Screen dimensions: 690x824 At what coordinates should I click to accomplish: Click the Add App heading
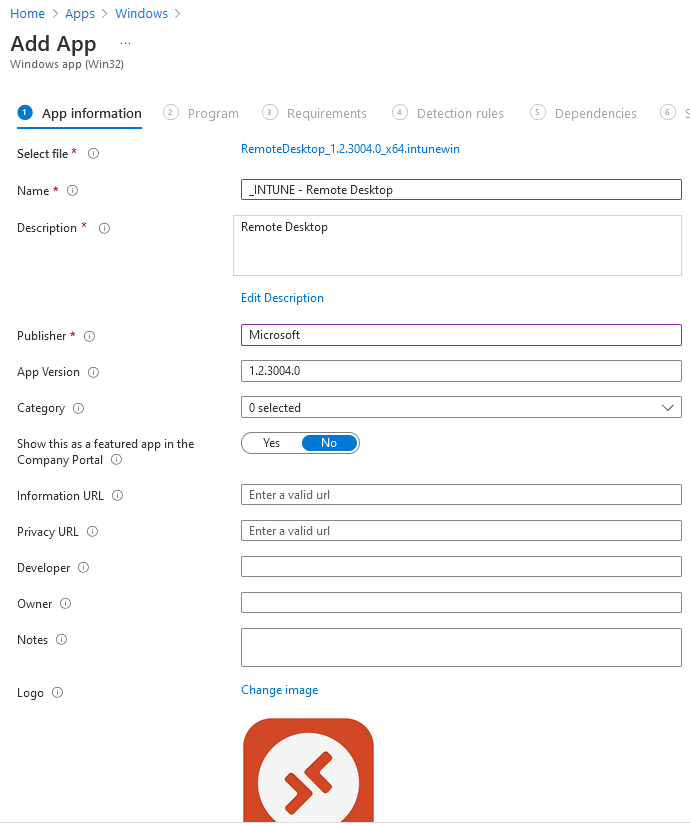click(54, 44)
